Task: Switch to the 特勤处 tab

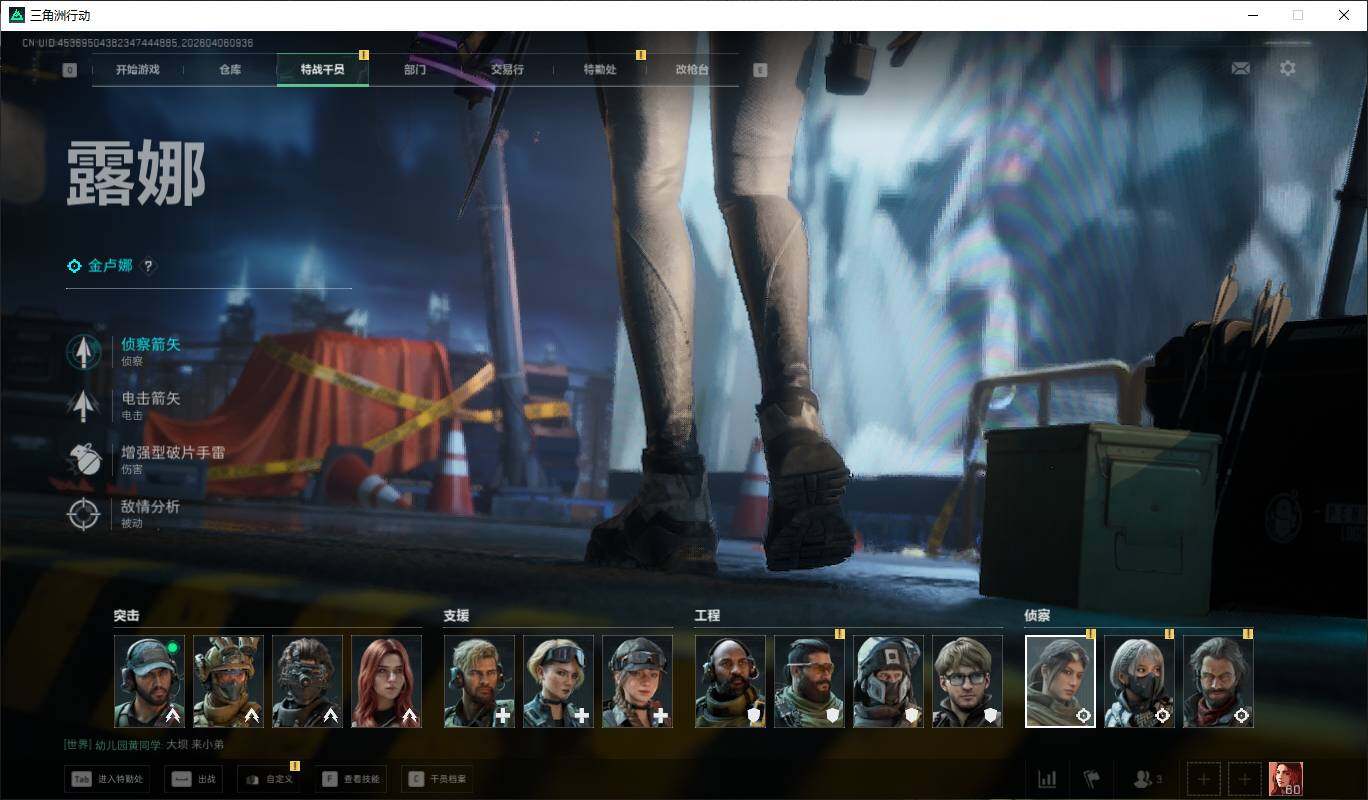Action: (x=600, y=70)
